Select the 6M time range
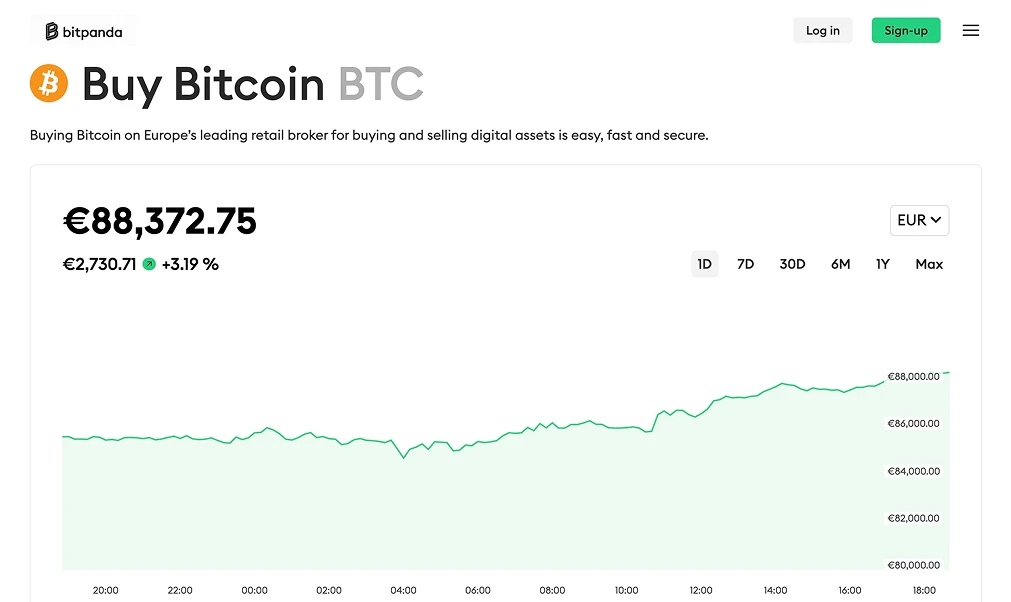The height and width of the screenshot is (602, 1011). 840,264
